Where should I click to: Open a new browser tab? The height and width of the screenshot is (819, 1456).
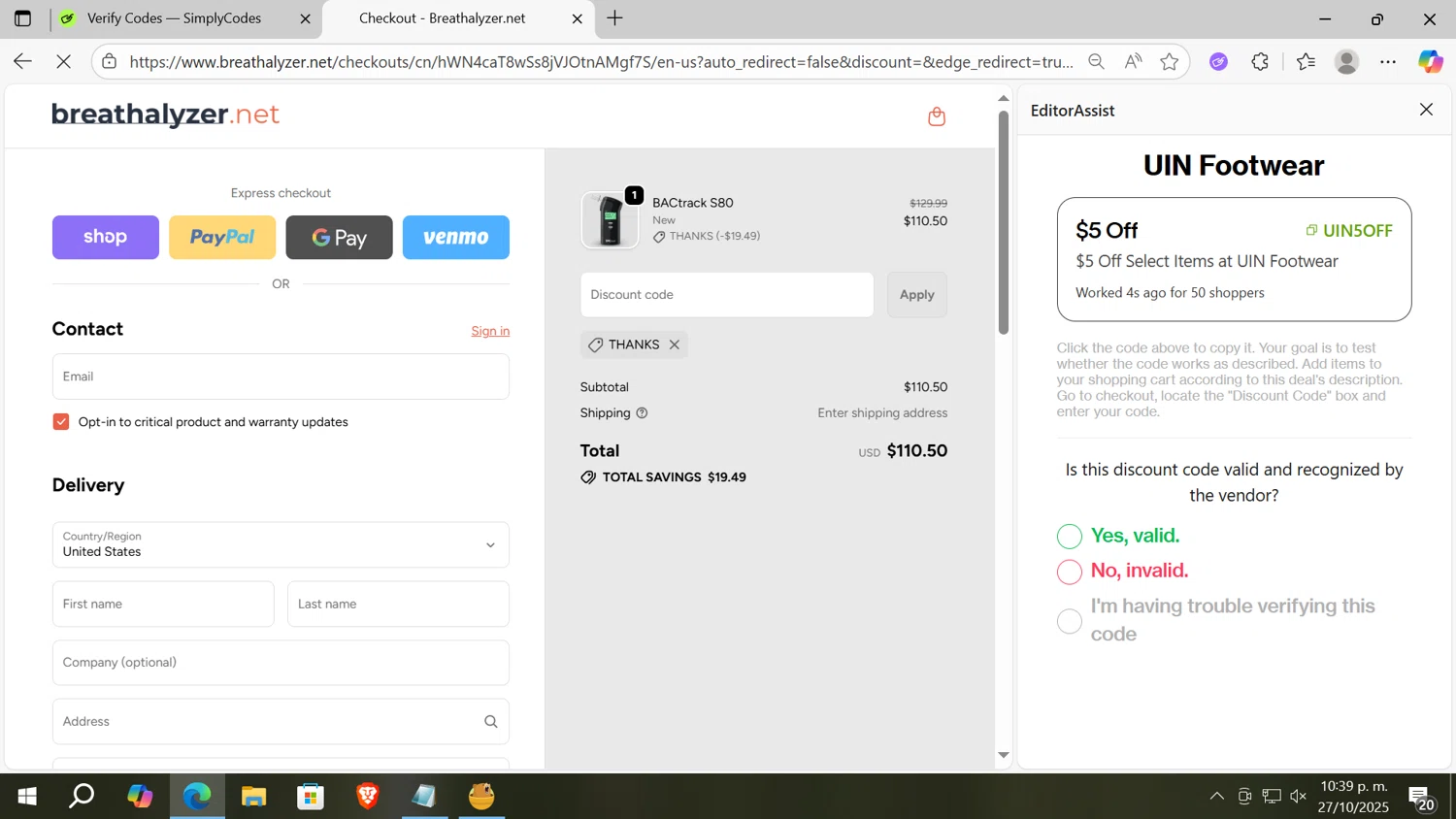614,18
